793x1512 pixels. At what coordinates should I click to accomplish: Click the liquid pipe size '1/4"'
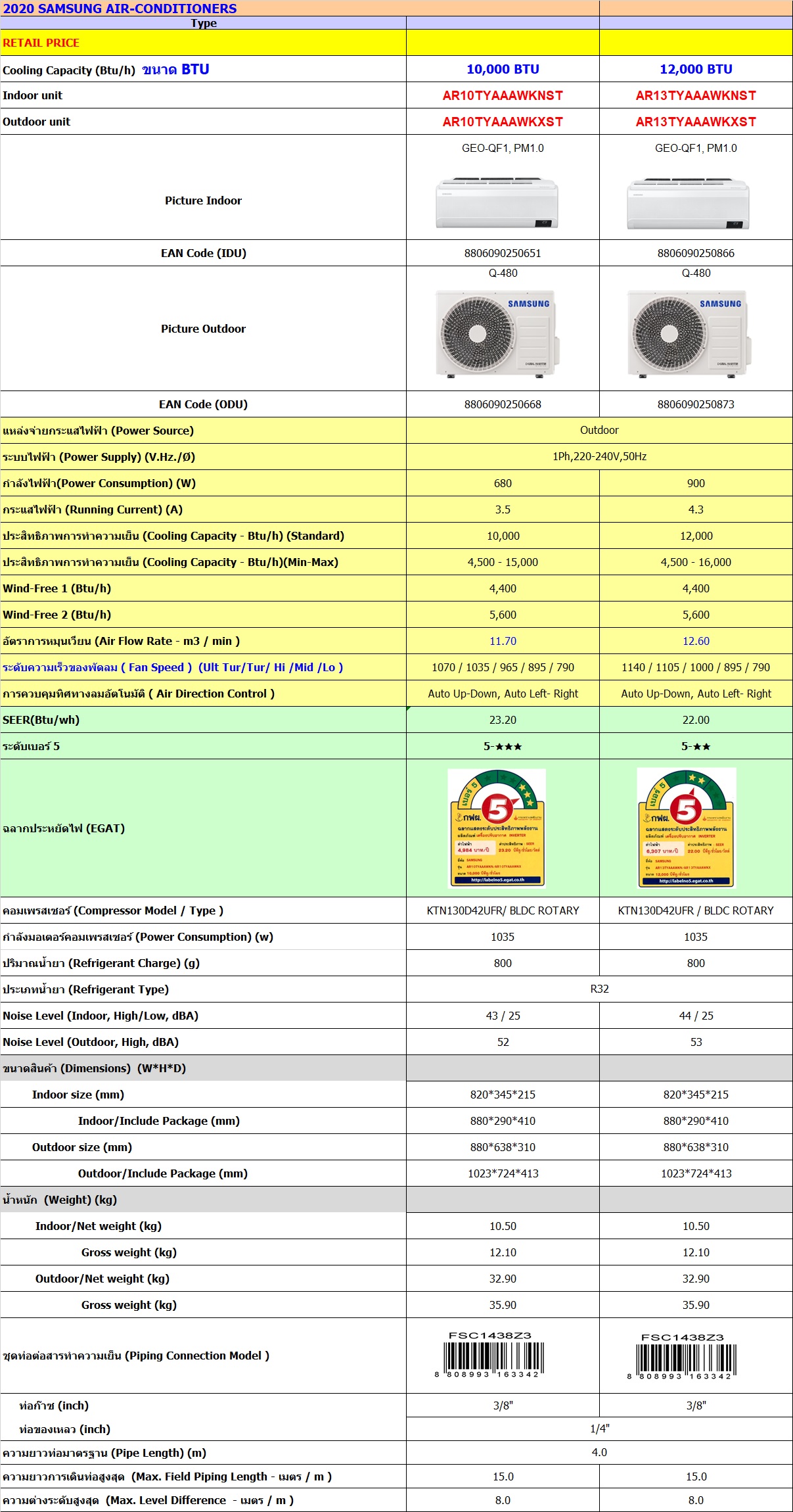pos(599,1429)
